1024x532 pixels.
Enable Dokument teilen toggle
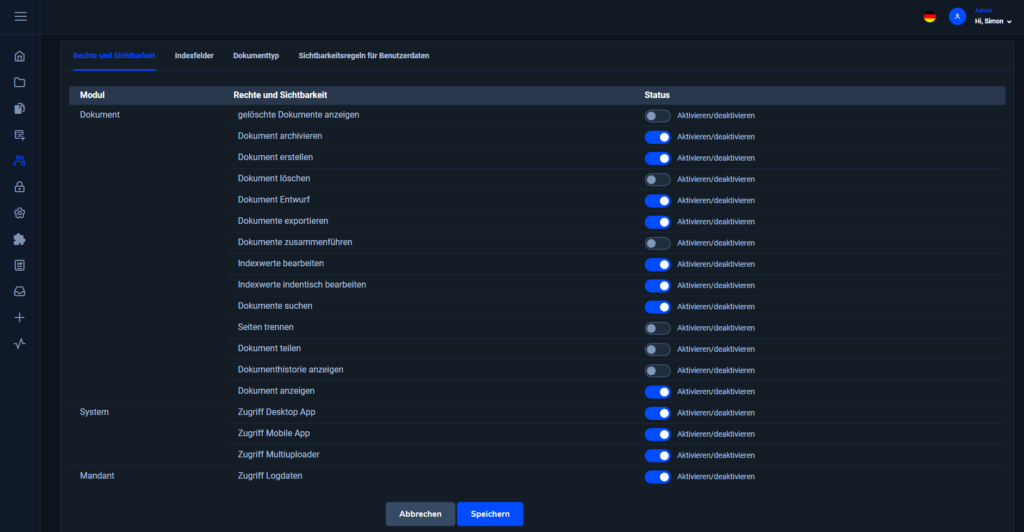coord(657,349)
